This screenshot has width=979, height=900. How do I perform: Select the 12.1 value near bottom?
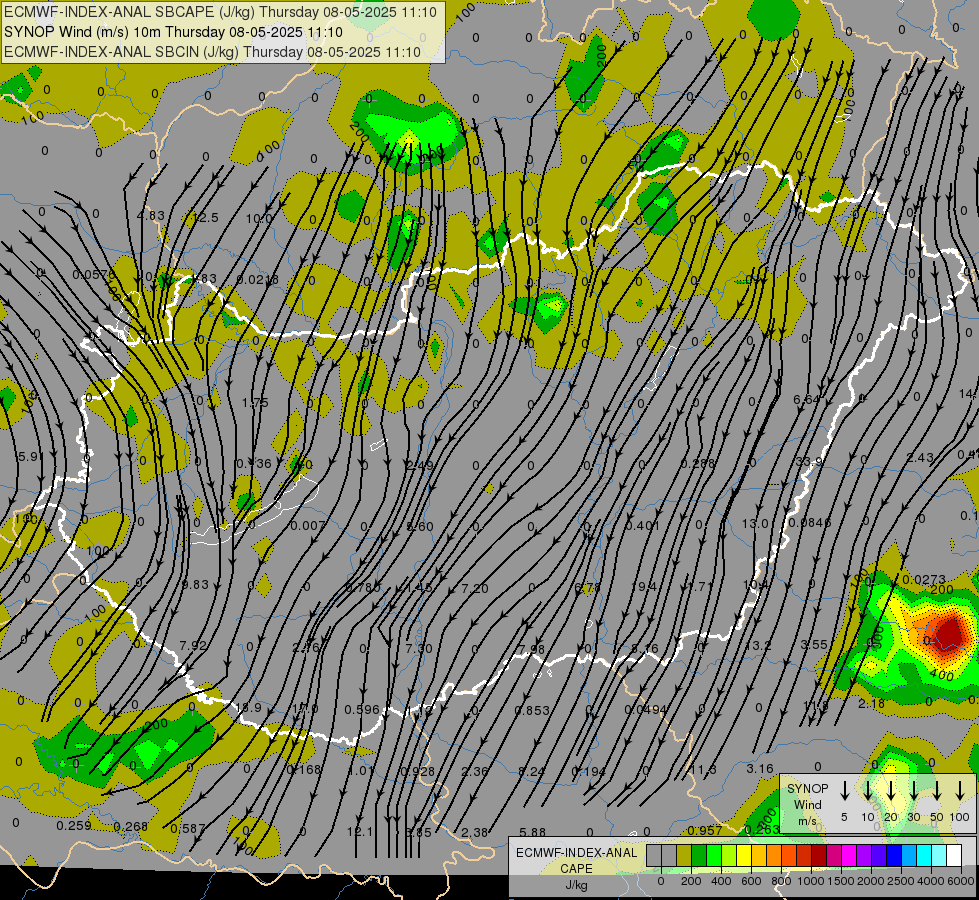(360, 832)
